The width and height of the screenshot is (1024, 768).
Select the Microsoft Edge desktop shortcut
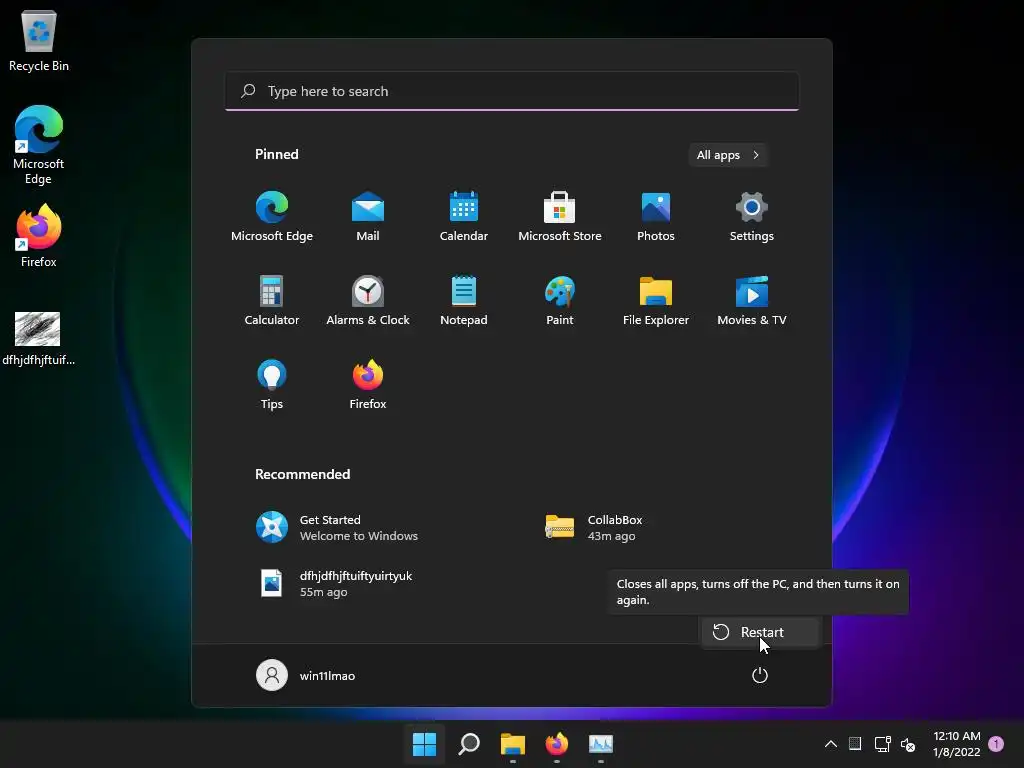pyautogui.click(x=39, y=145)
